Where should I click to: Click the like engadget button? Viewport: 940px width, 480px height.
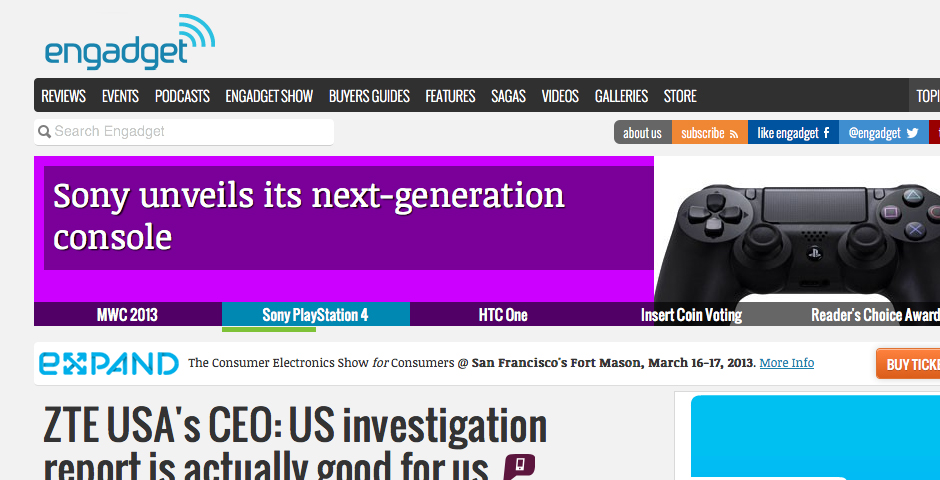point(793,132)
